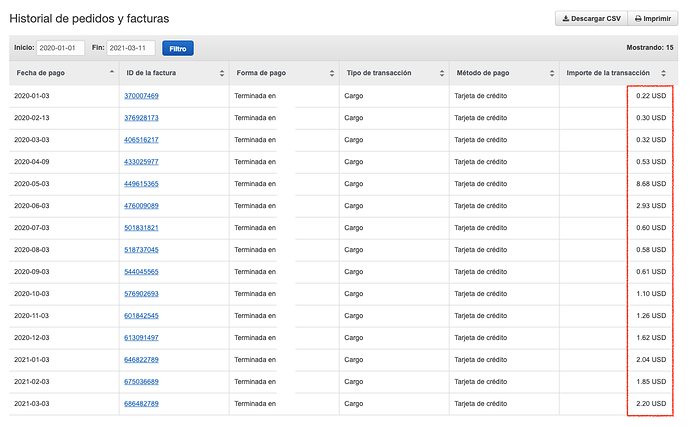Select Tarjeta de crédito in the 2020-09-03 row

point(481,272)
